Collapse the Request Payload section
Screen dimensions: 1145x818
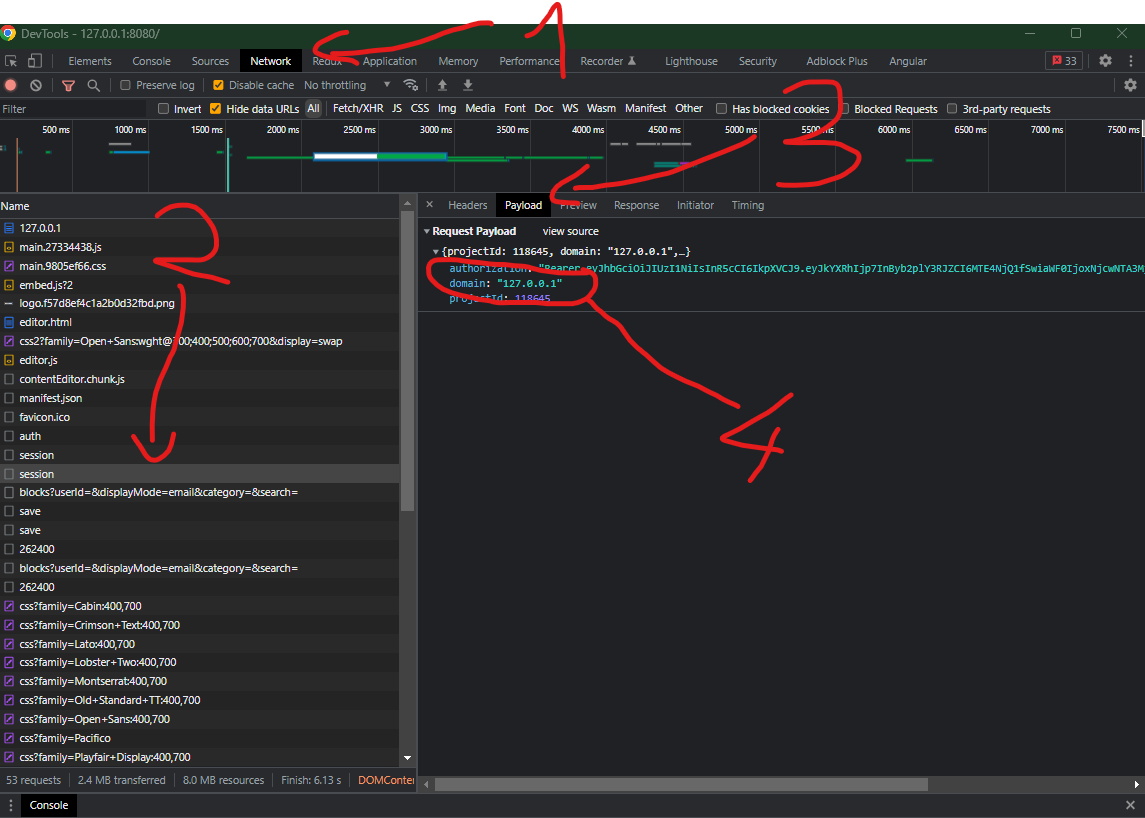427,230
